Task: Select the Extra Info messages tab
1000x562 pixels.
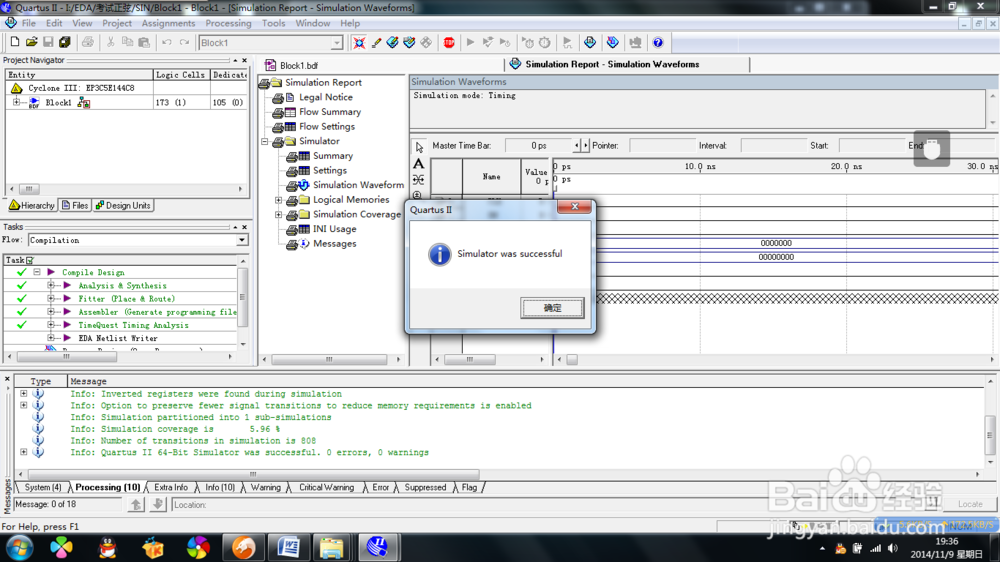Action: click(x=171, y=487)
